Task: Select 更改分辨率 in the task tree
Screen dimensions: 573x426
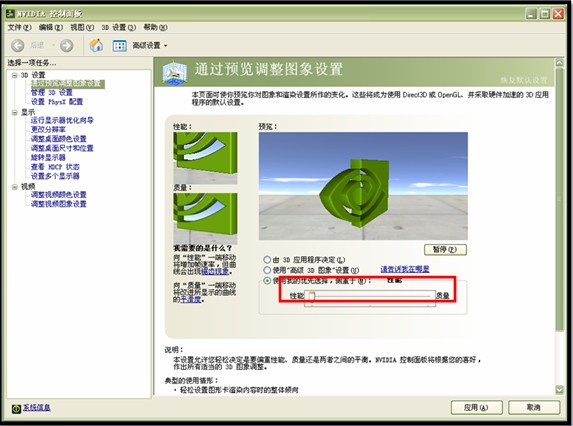Action: tap(48, 129)
